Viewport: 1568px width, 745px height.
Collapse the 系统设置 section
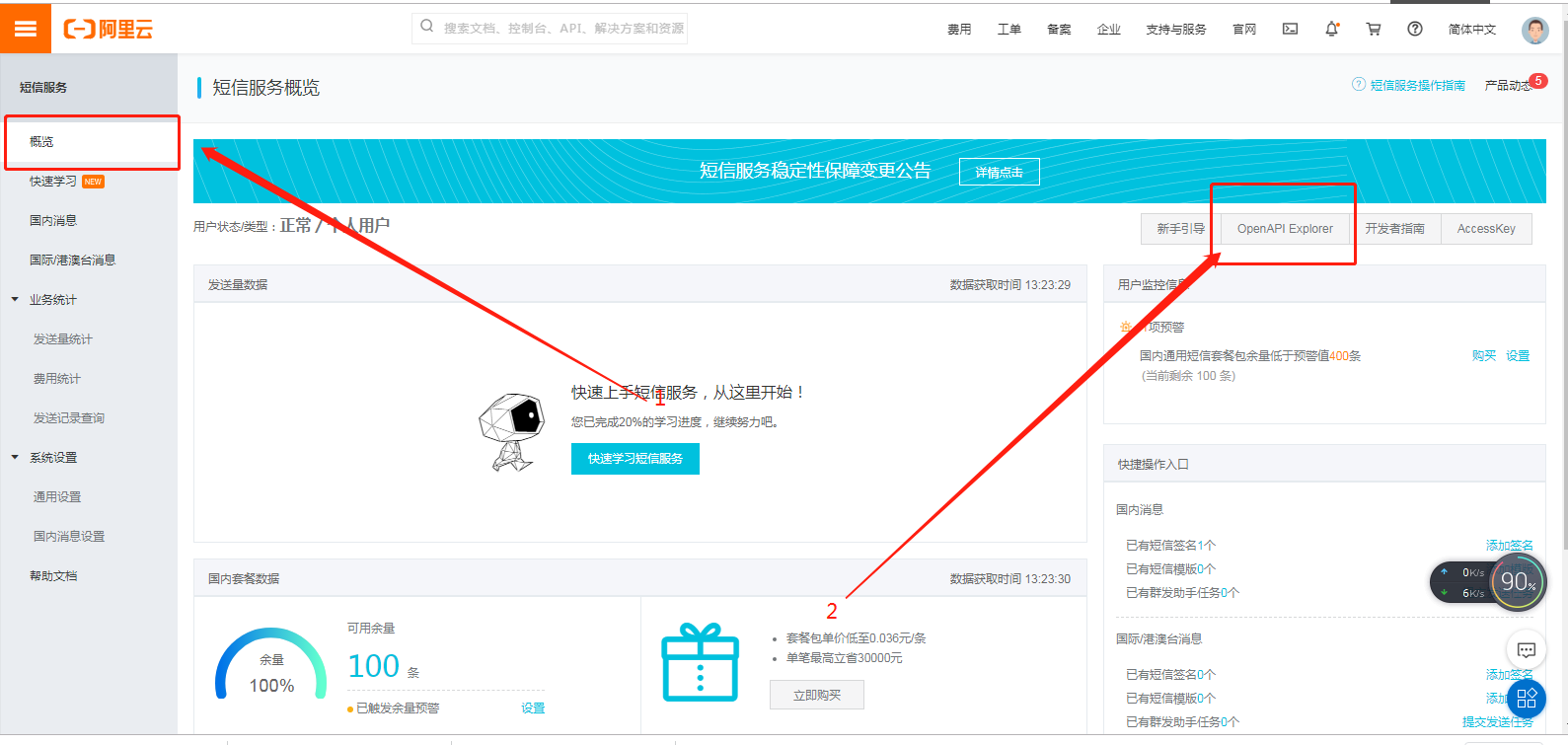pyautogui.click(x=15, y=457)
